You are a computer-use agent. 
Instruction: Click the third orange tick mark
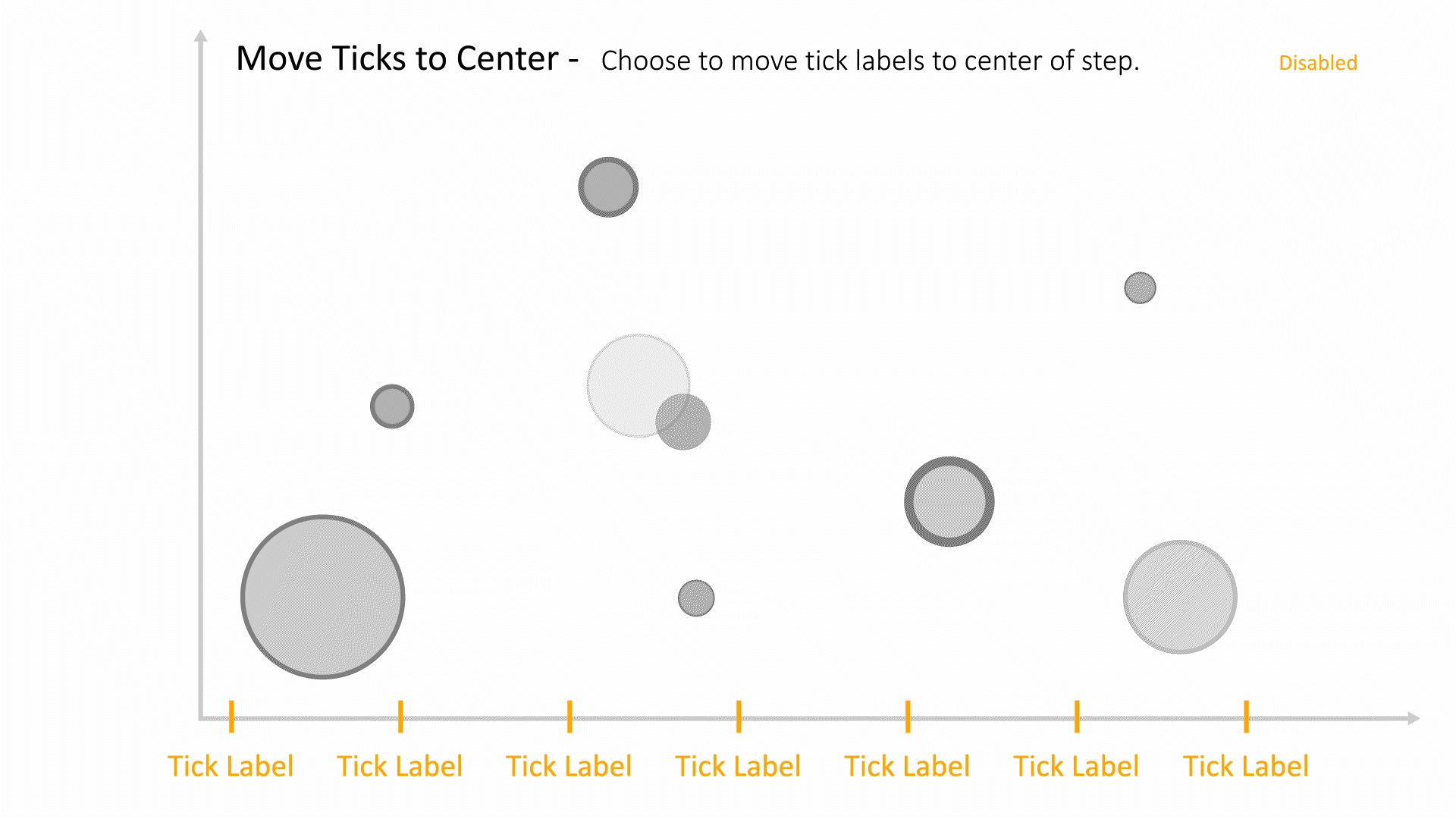pyautogui.click(x=570, y=717)
